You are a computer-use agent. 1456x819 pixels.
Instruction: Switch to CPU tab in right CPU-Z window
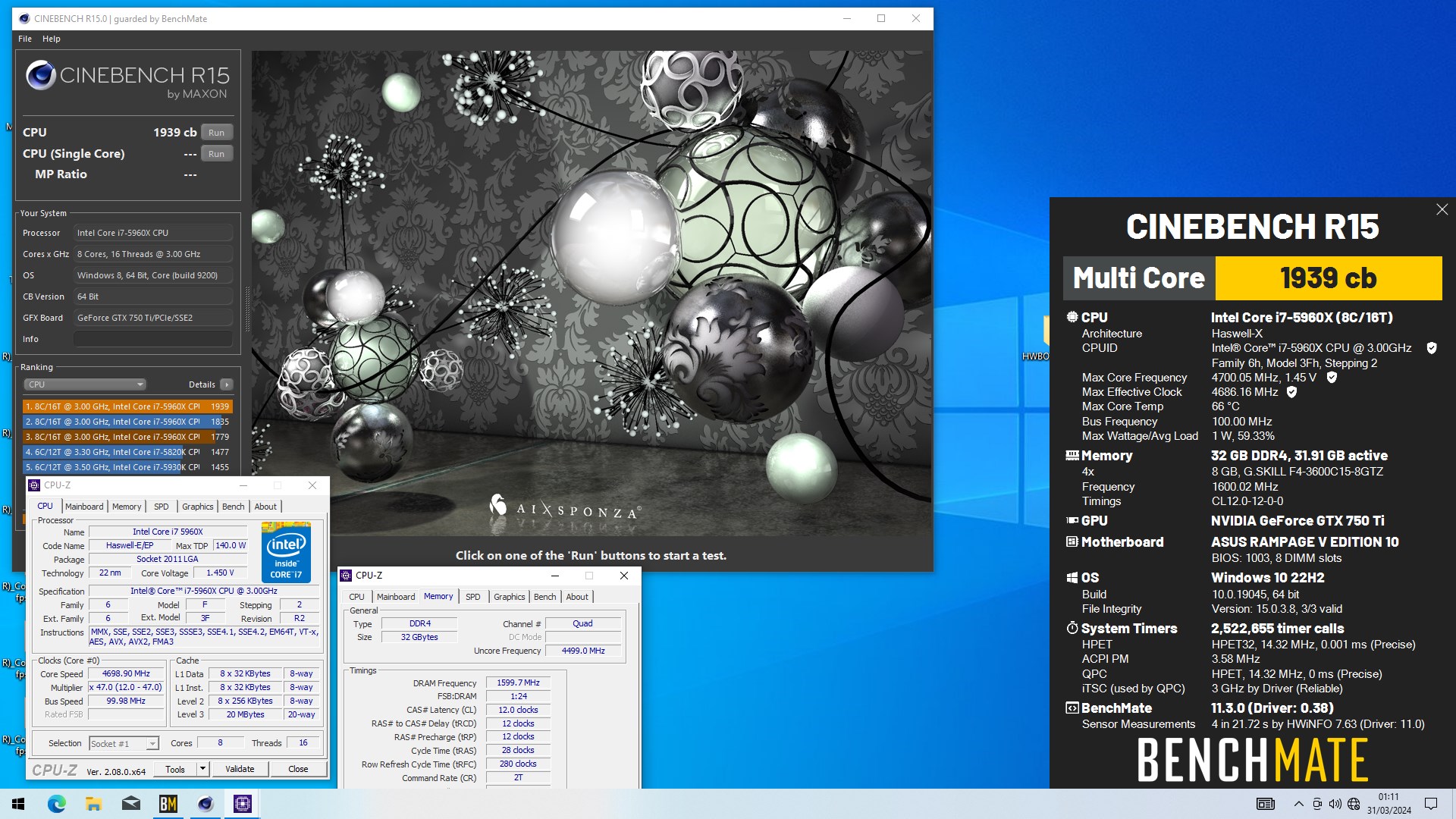(356, 597)
